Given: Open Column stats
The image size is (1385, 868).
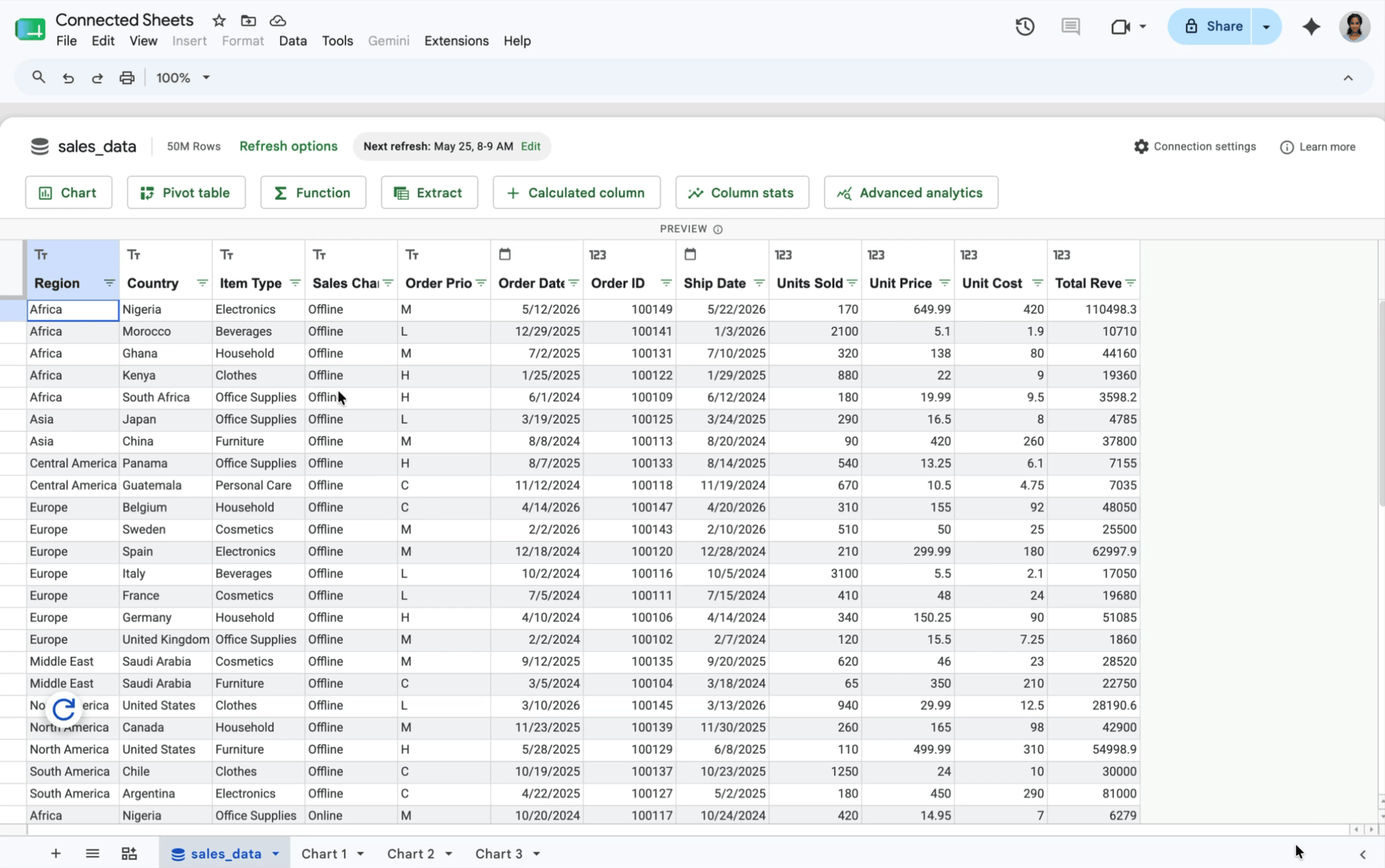Looking at the screenshot, I should point(742,192).
